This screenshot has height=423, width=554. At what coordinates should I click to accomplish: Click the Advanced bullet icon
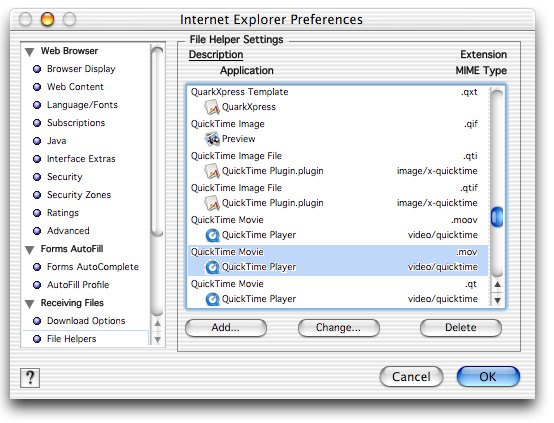[x=37, y=231]
